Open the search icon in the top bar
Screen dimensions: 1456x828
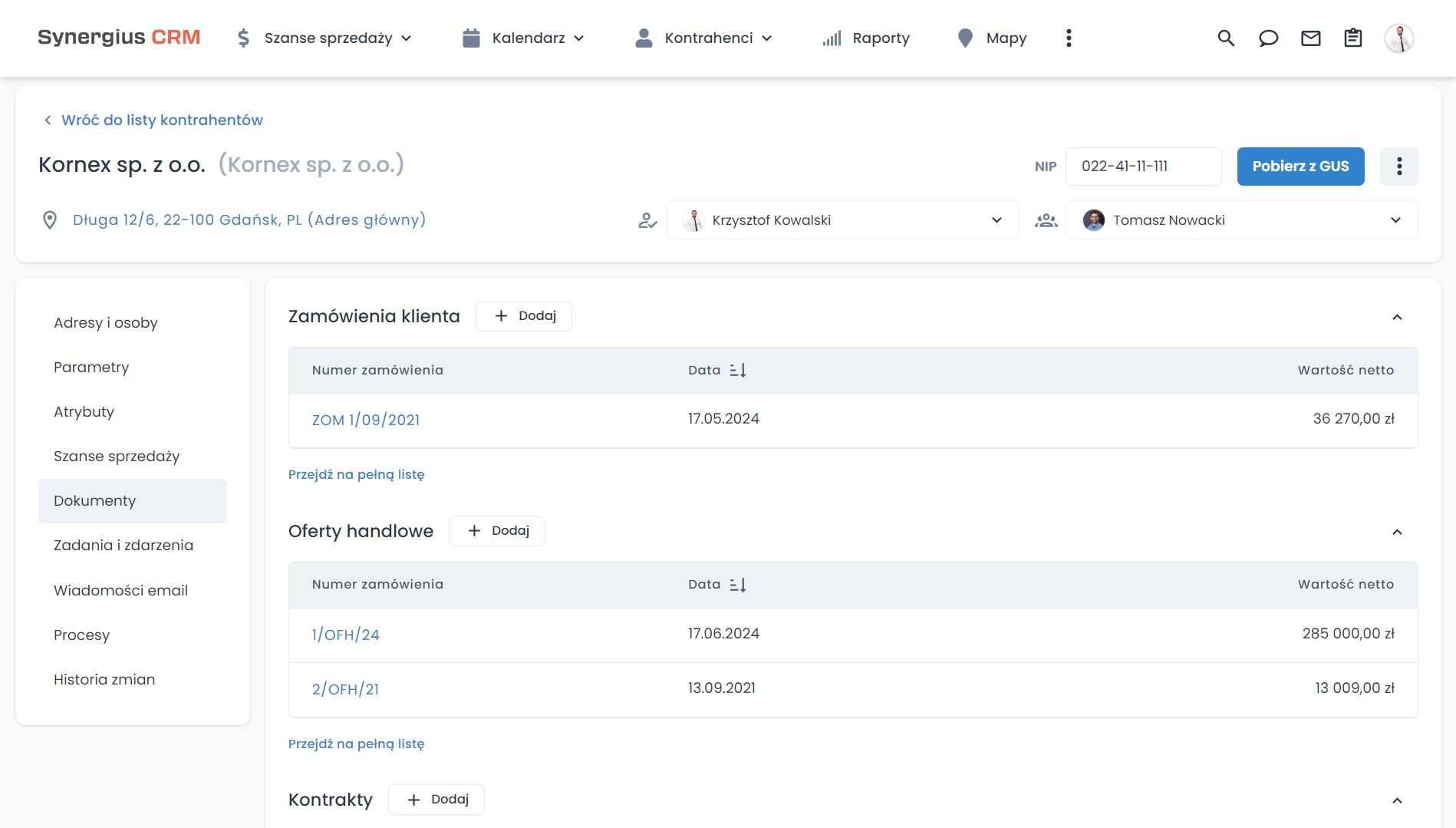tap(1225, 38)
